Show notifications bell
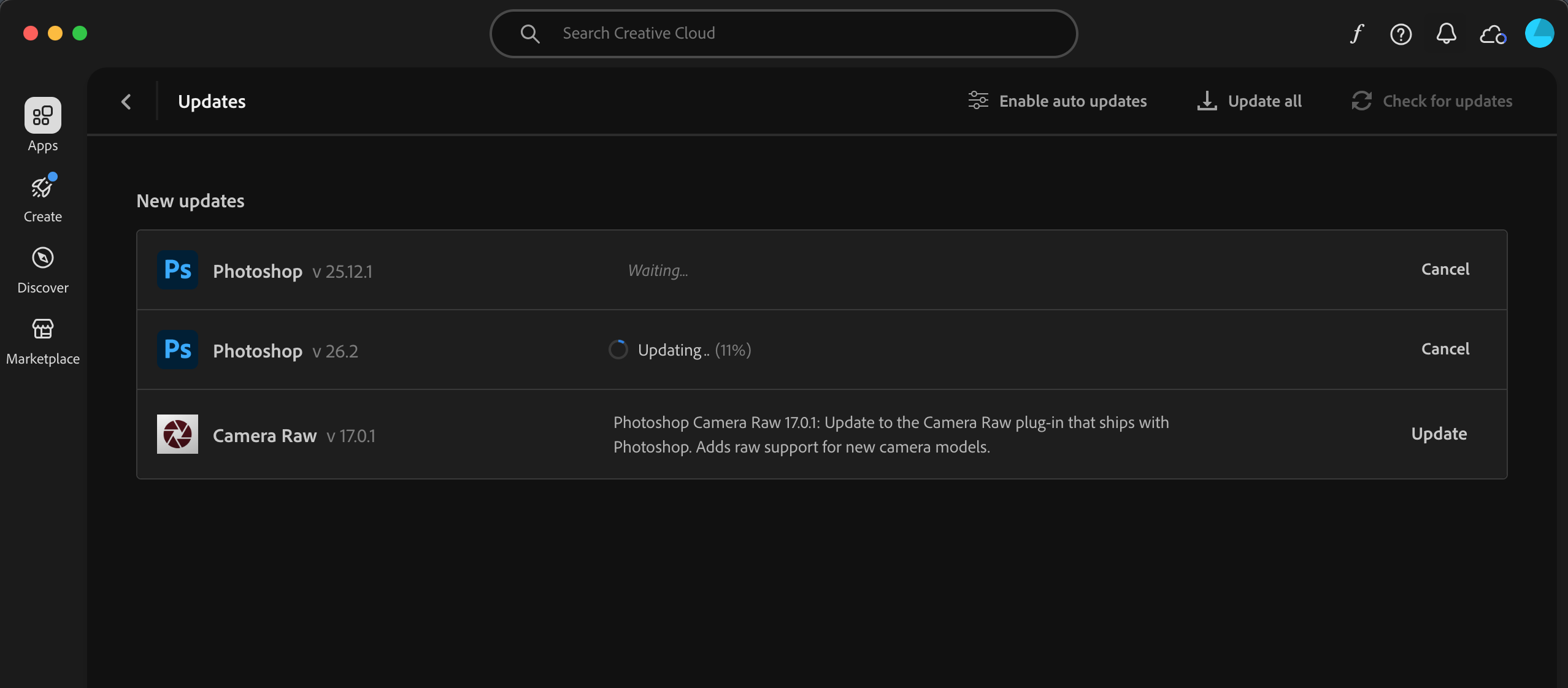1568x688 pixels. (1446, 34)
